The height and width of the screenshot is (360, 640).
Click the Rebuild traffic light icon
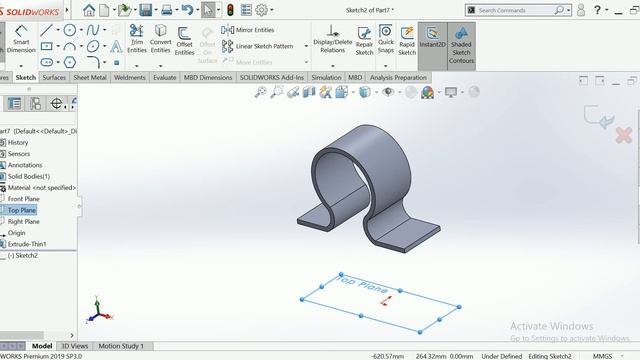(x=230, y=10)
